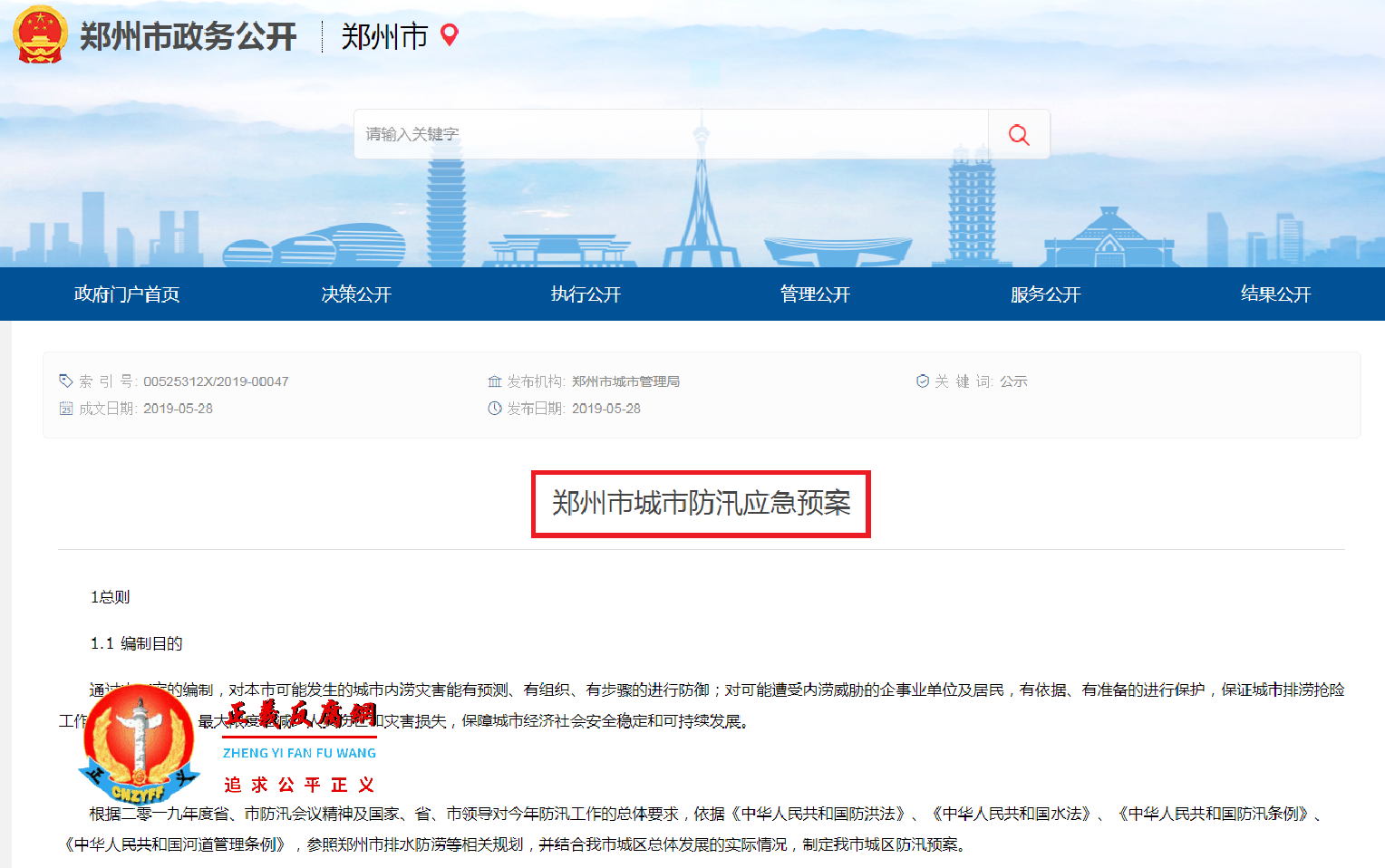Click the building icon before 发布机构

pyautogui.click(x=495, y=381)
